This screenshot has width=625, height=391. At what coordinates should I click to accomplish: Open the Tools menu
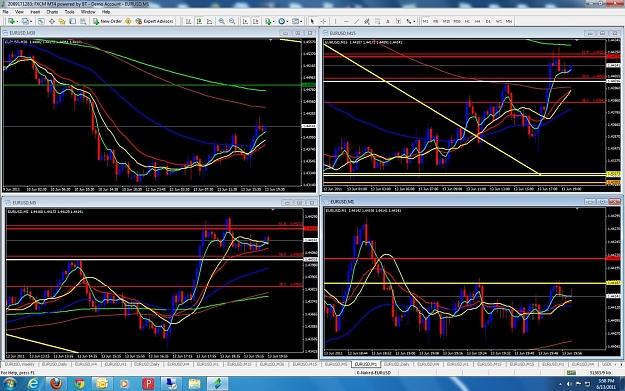(69, 12)
